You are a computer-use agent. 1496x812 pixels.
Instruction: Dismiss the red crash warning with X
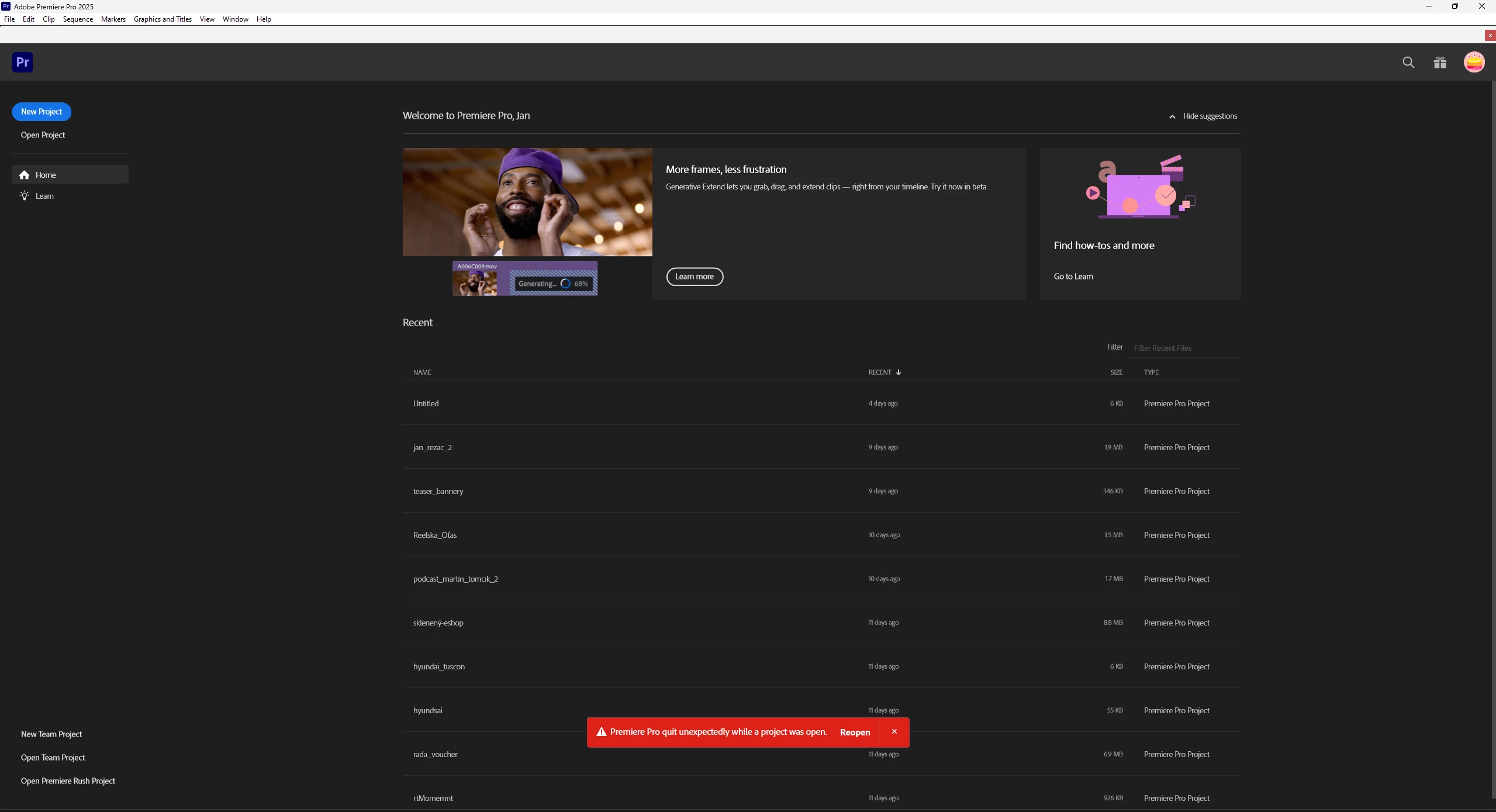coord(894,732)
